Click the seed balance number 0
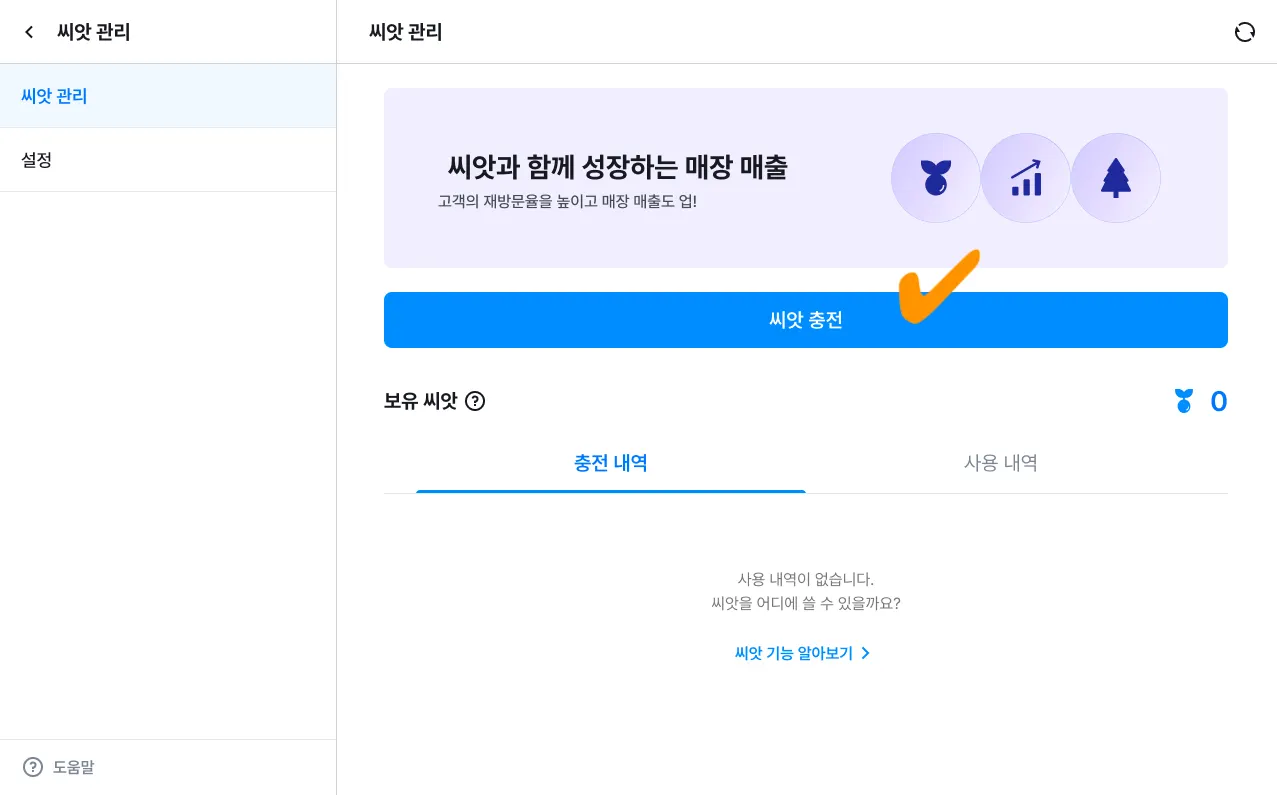The width and height of the screenshot is (1277, 795). pyautogui.click(x=1218, y=402)
